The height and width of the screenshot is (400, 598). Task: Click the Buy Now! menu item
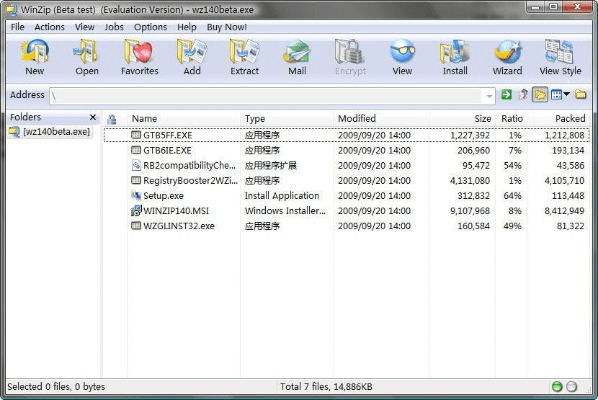227,27
